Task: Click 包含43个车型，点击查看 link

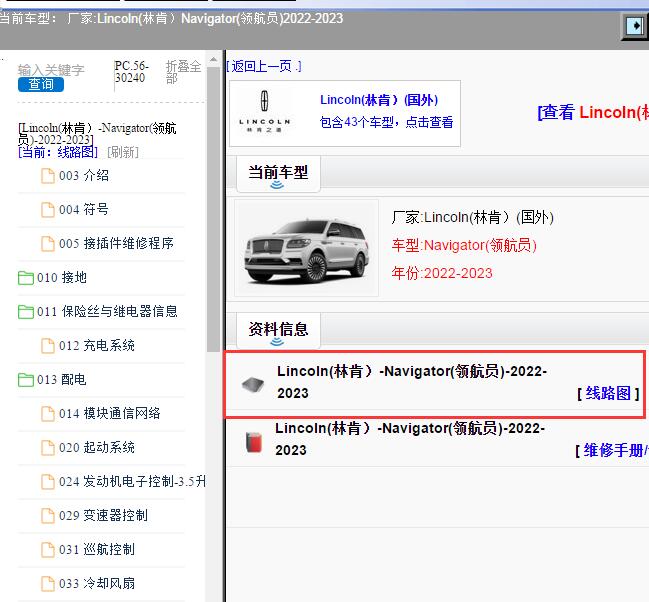Action: tap(387, 122)
